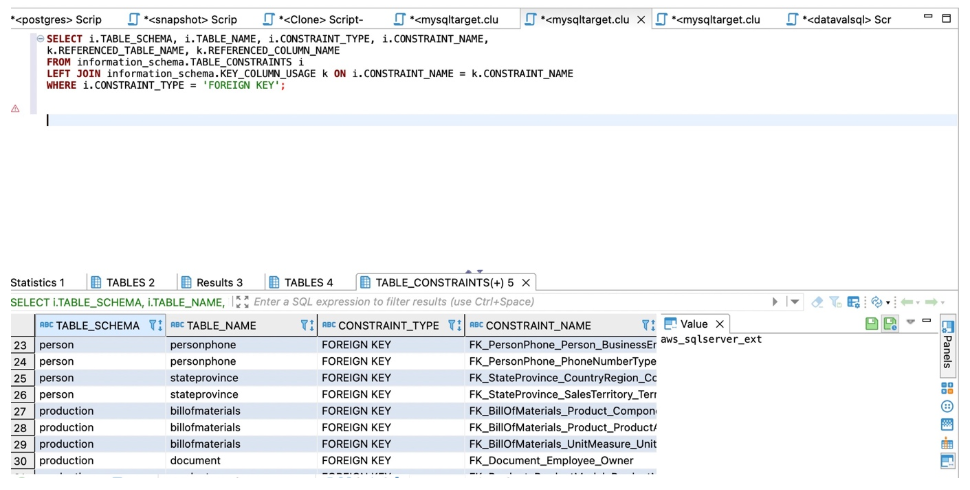The image size is (970, 490).
Task: Open the custom filters table-gear icon
Action: pos(854,302)
